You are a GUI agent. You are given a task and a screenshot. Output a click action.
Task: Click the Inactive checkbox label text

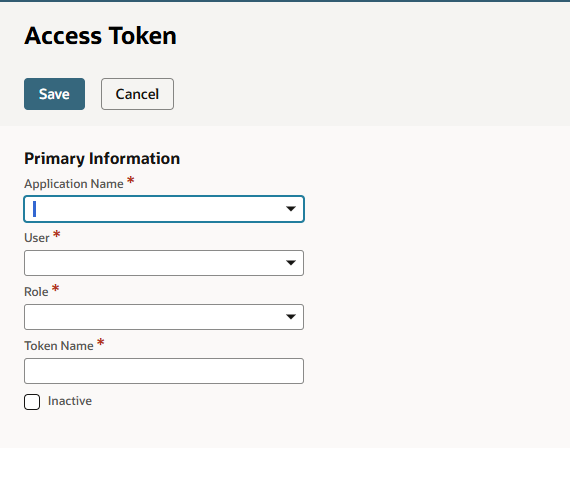pos(70,401)
